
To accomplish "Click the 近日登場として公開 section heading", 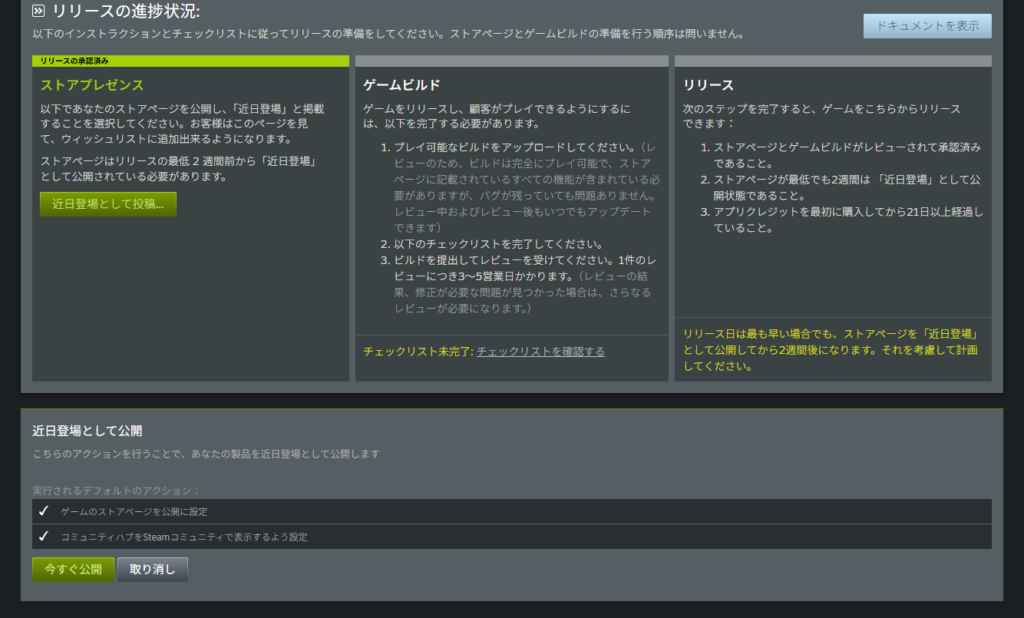I will tap(87, 431).
